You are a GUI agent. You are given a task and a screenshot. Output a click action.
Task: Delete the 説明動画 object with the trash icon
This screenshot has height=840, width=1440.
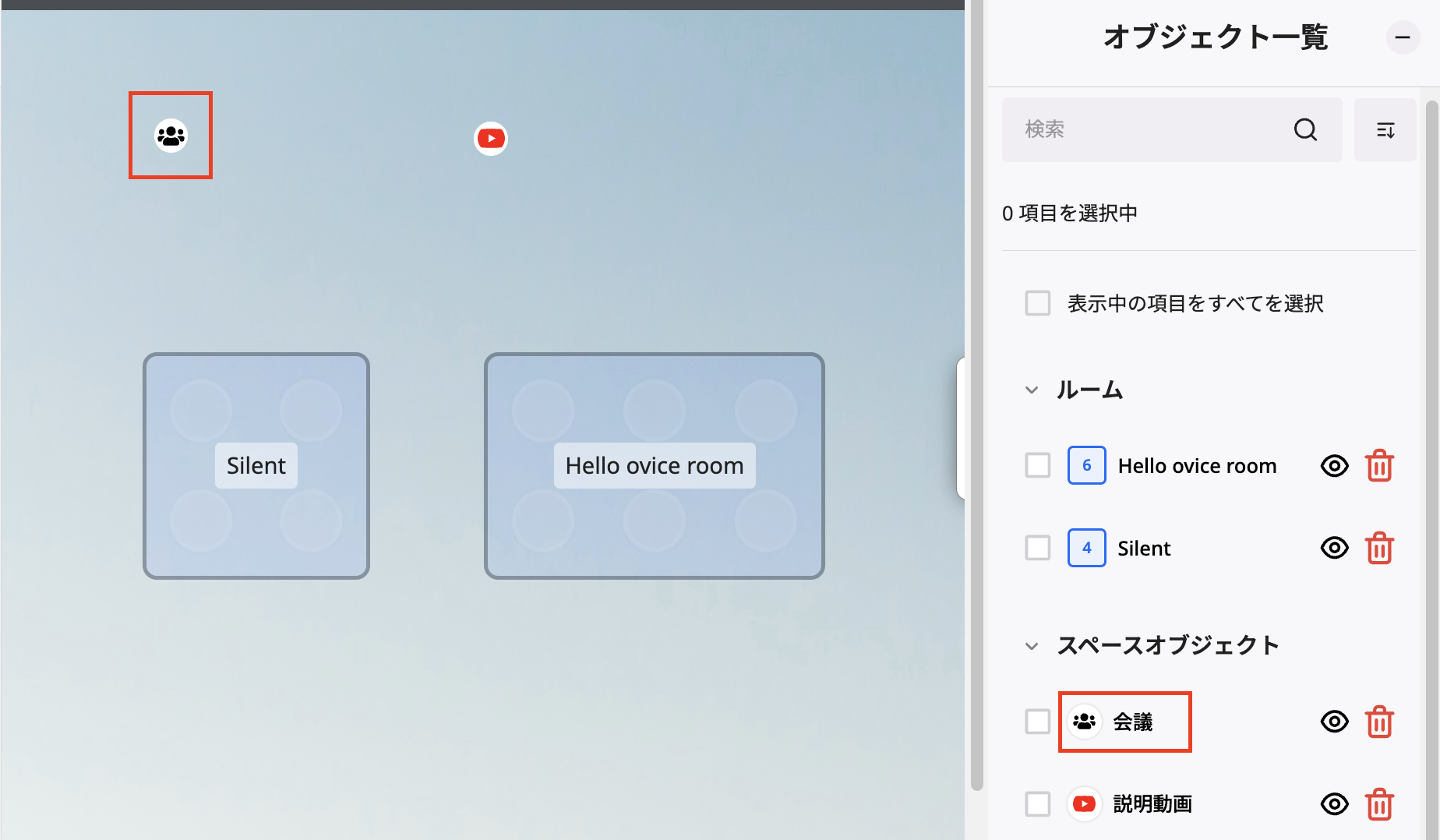pyautogui.click(x=1379, y=804)
